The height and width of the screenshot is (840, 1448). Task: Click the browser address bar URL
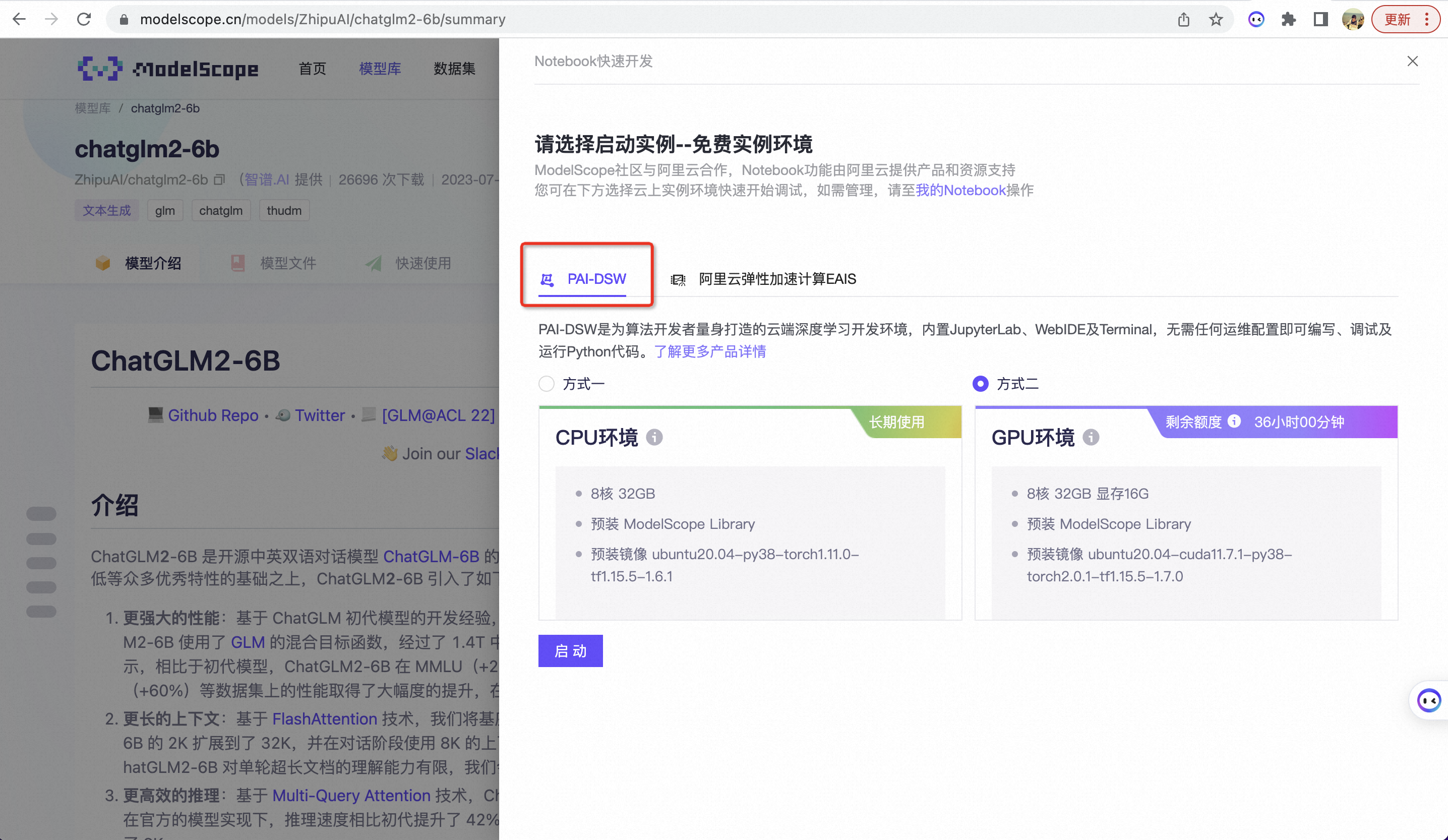tap(322, 20)
